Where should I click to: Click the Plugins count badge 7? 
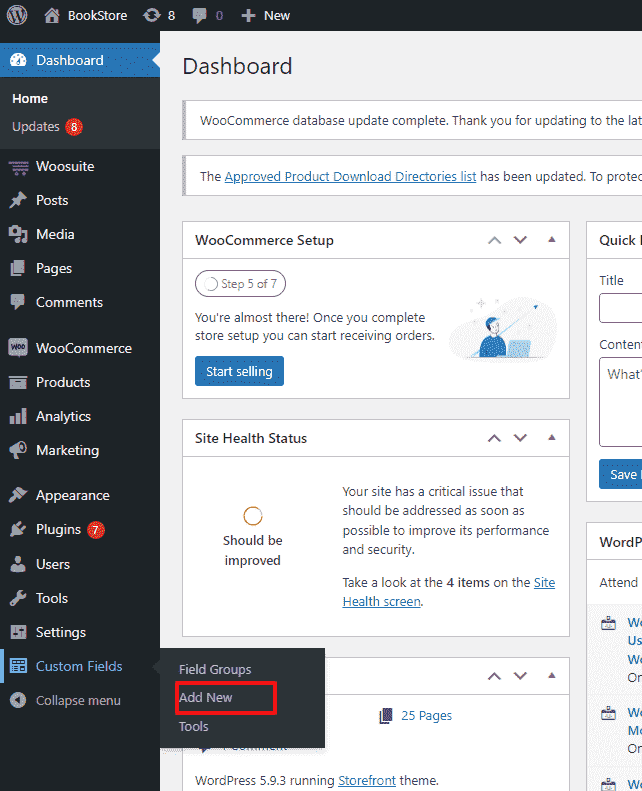coord(95,530)
